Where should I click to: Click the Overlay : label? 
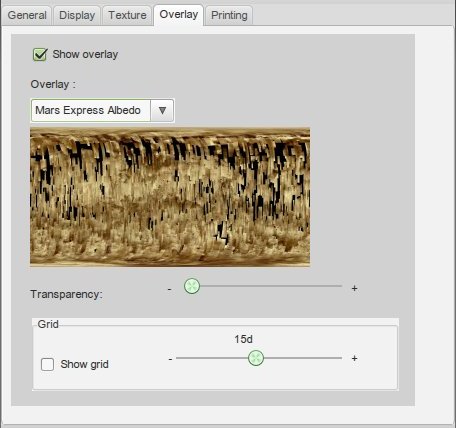tap(53, 84)
